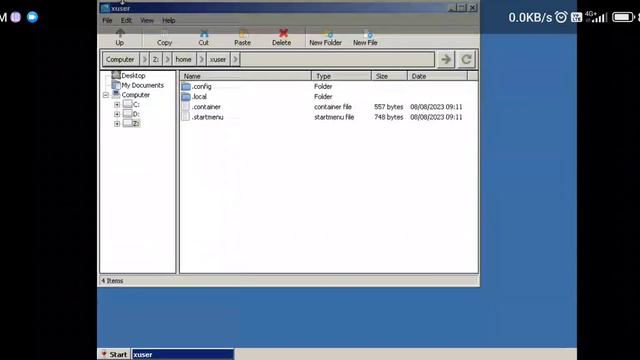Click home breadcrumb segment
The image size is (640, 360).
tap(184, 60)
